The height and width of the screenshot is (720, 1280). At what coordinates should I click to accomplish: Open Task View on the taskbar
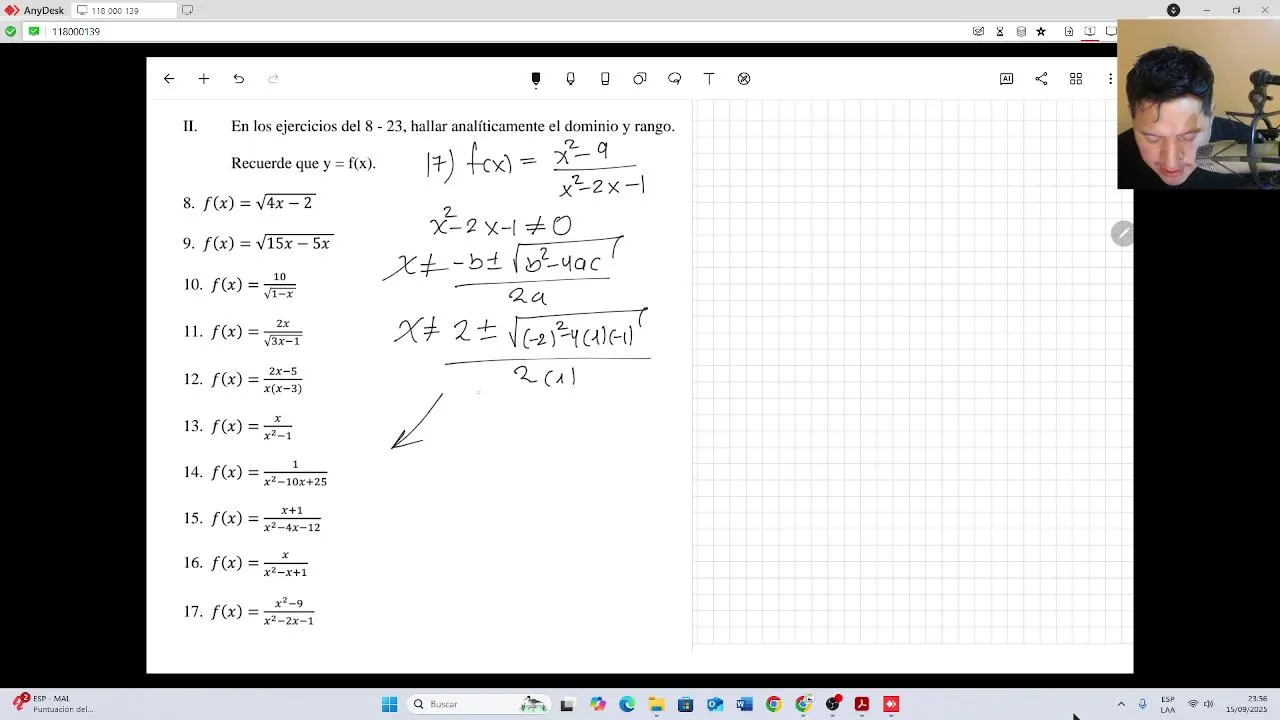pyautogui.click(x=567, y=704)
